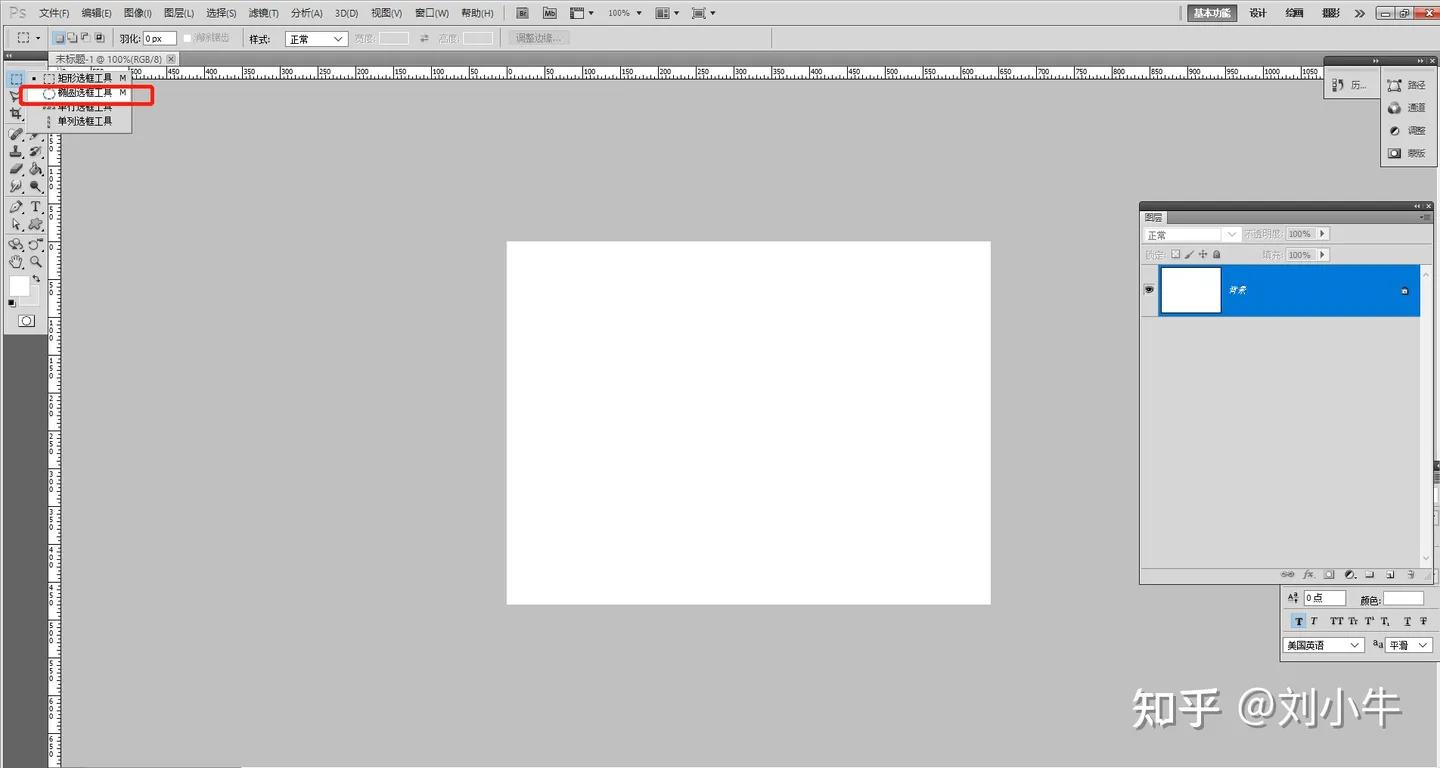Switch to the 设计 workspace
1440x768 pixels.
pos(1257,13)
